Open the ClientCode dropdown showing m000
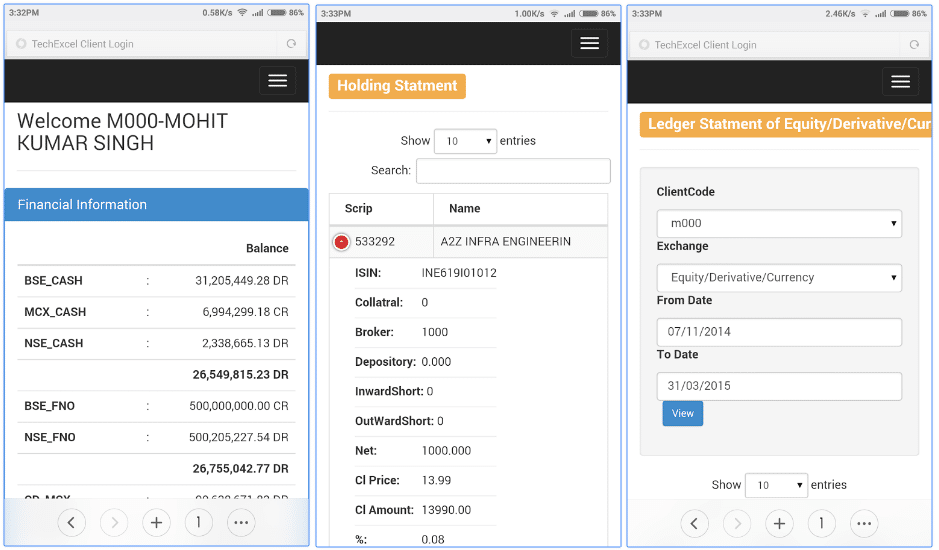Viewport: 939px width, 550px height. click(x=778, y=224)
